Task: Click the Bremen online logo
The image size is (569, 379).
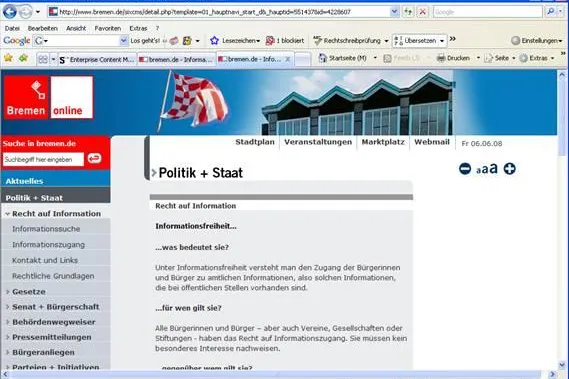Action: [48, 97]
